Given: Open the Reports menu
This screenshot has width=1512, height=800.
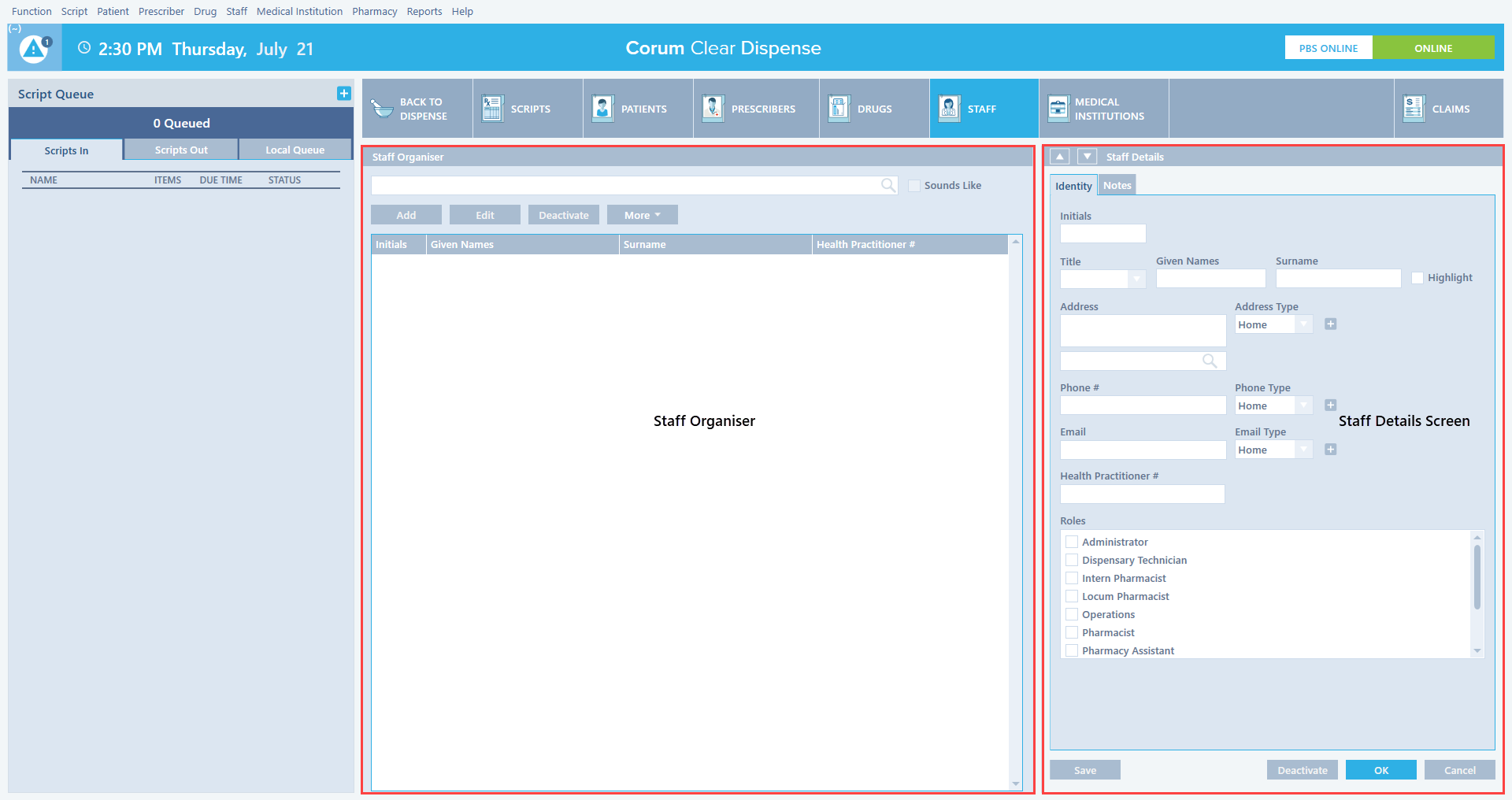Looking at the screenshot, I should tap(424, 12).
